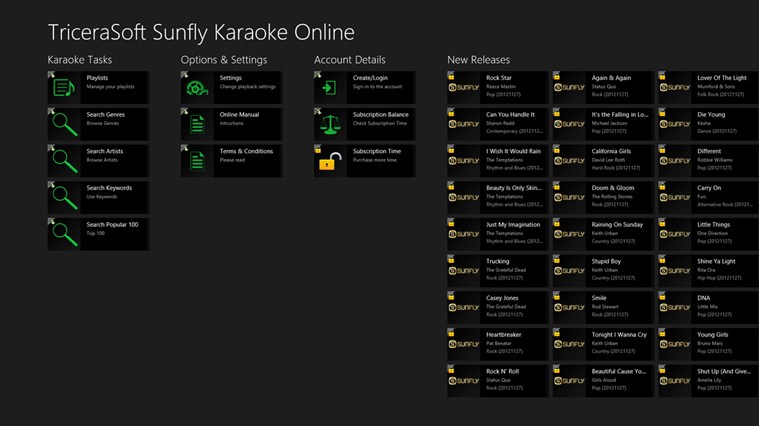
Task: Click the Search Keywords magnifier icon
Action: [x=65, y=198]
